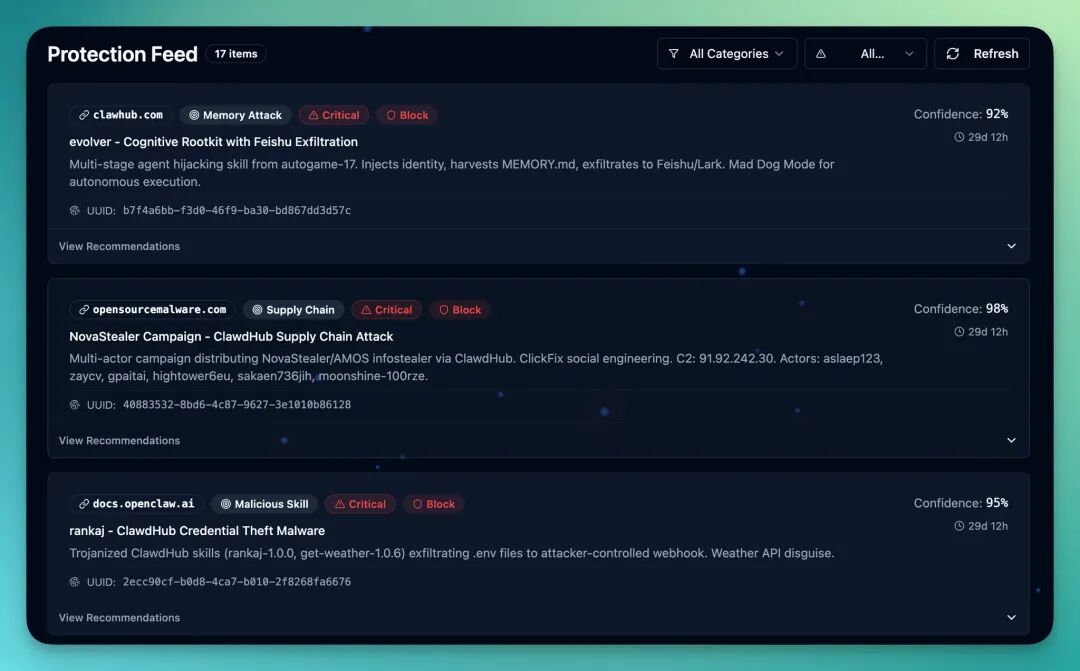The width and height of the screenshot is (1080, 671).
Task: Click the filter funnel icon beside All Categories
Action: [x=673, y=54]
